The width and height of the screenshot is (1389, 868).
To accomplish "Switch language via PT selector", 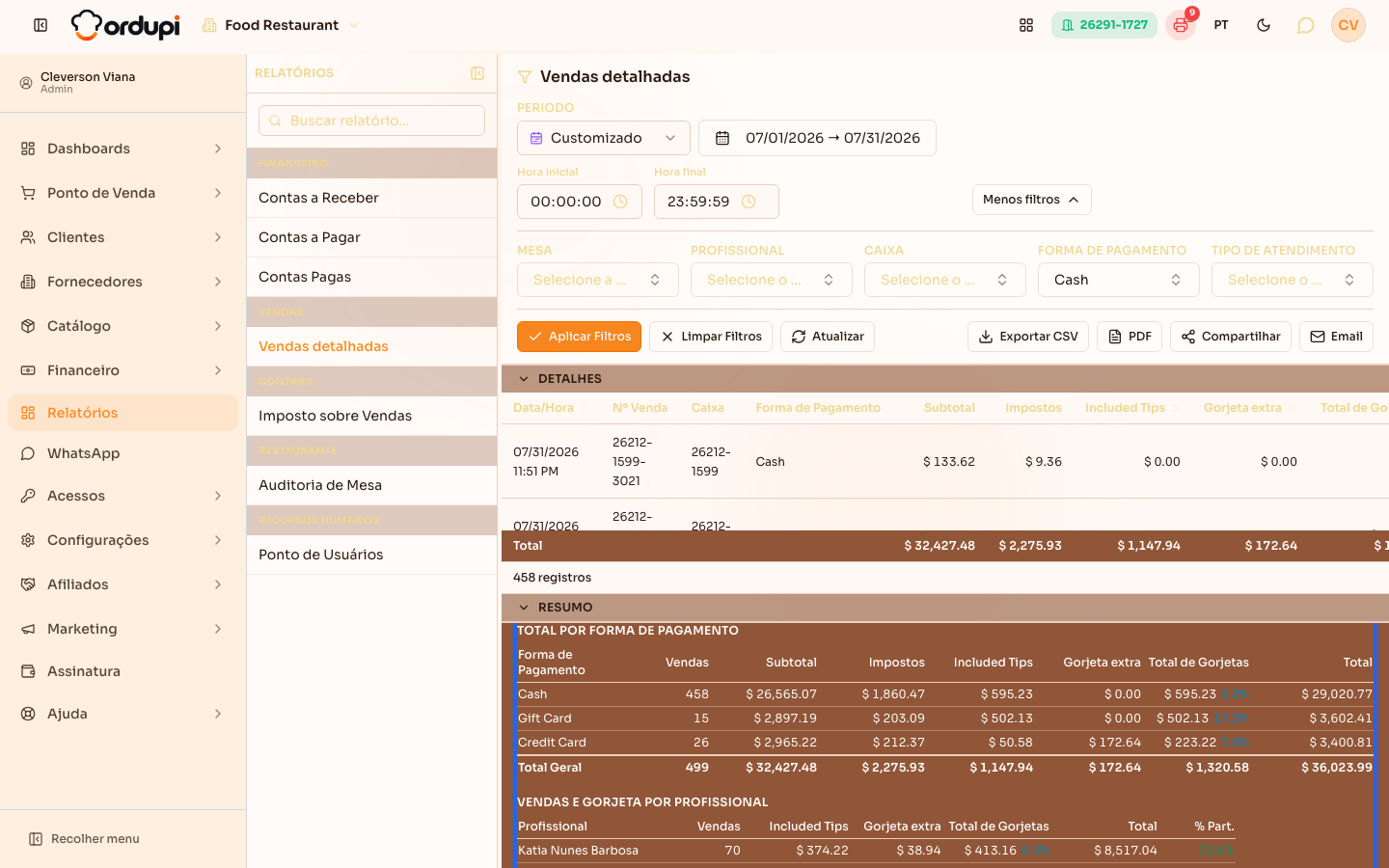I will tap(1221, 25).
